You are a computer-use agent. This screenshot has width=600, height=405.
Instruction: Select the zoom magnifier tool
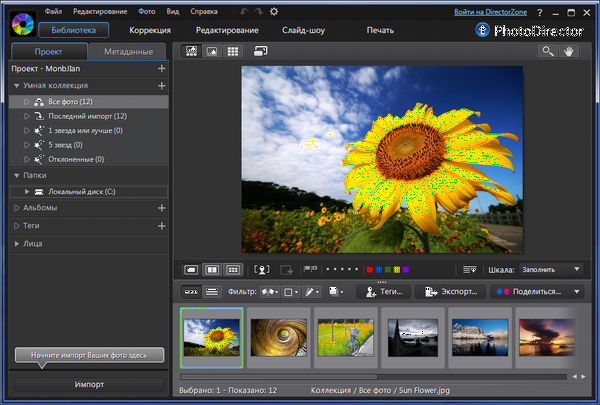tap(549, 51)
